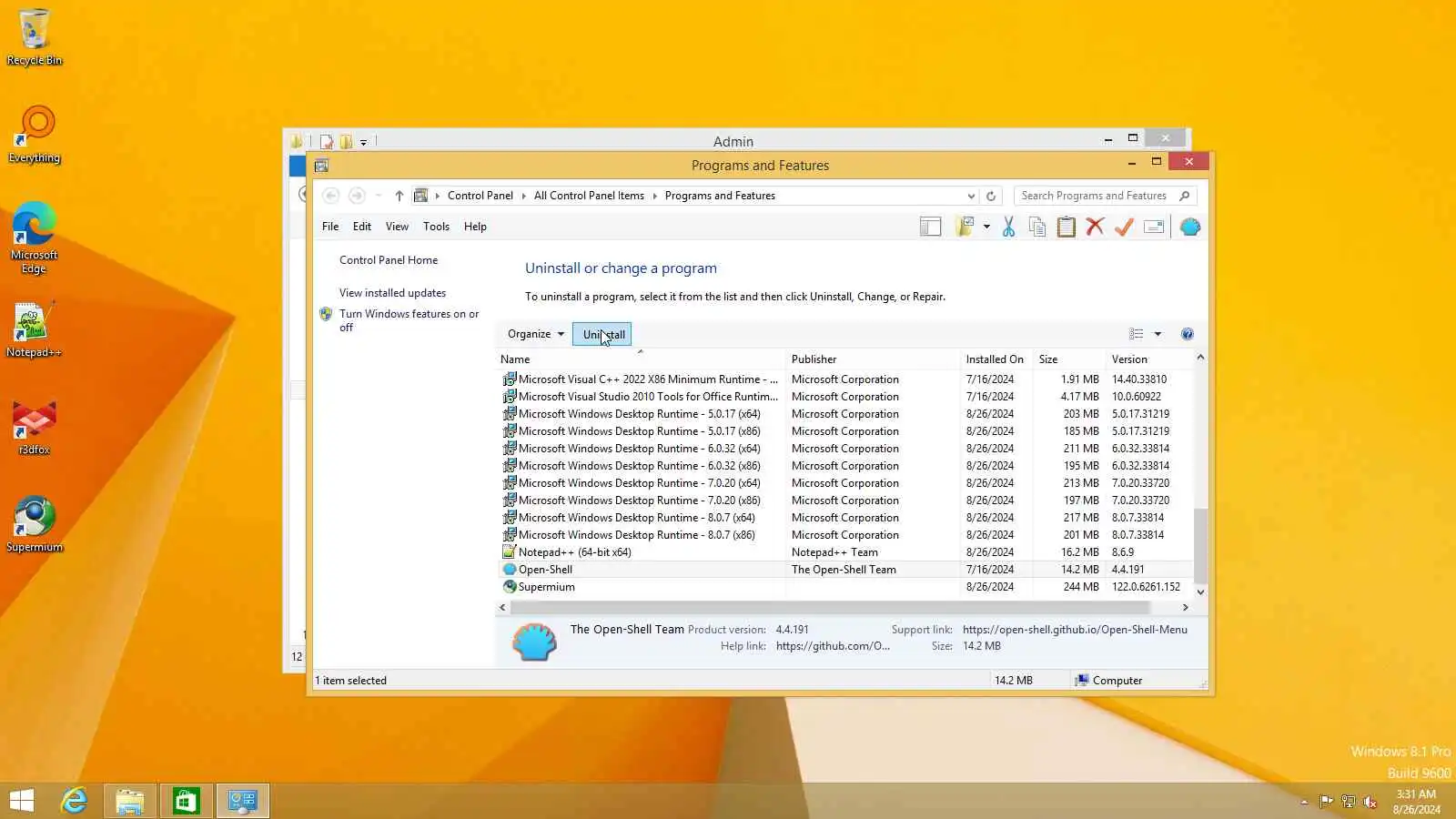Open the Recent locations dropdown arrow
Screen dimensions: 1456x819
pyautogui.click(x=378, y=196)
